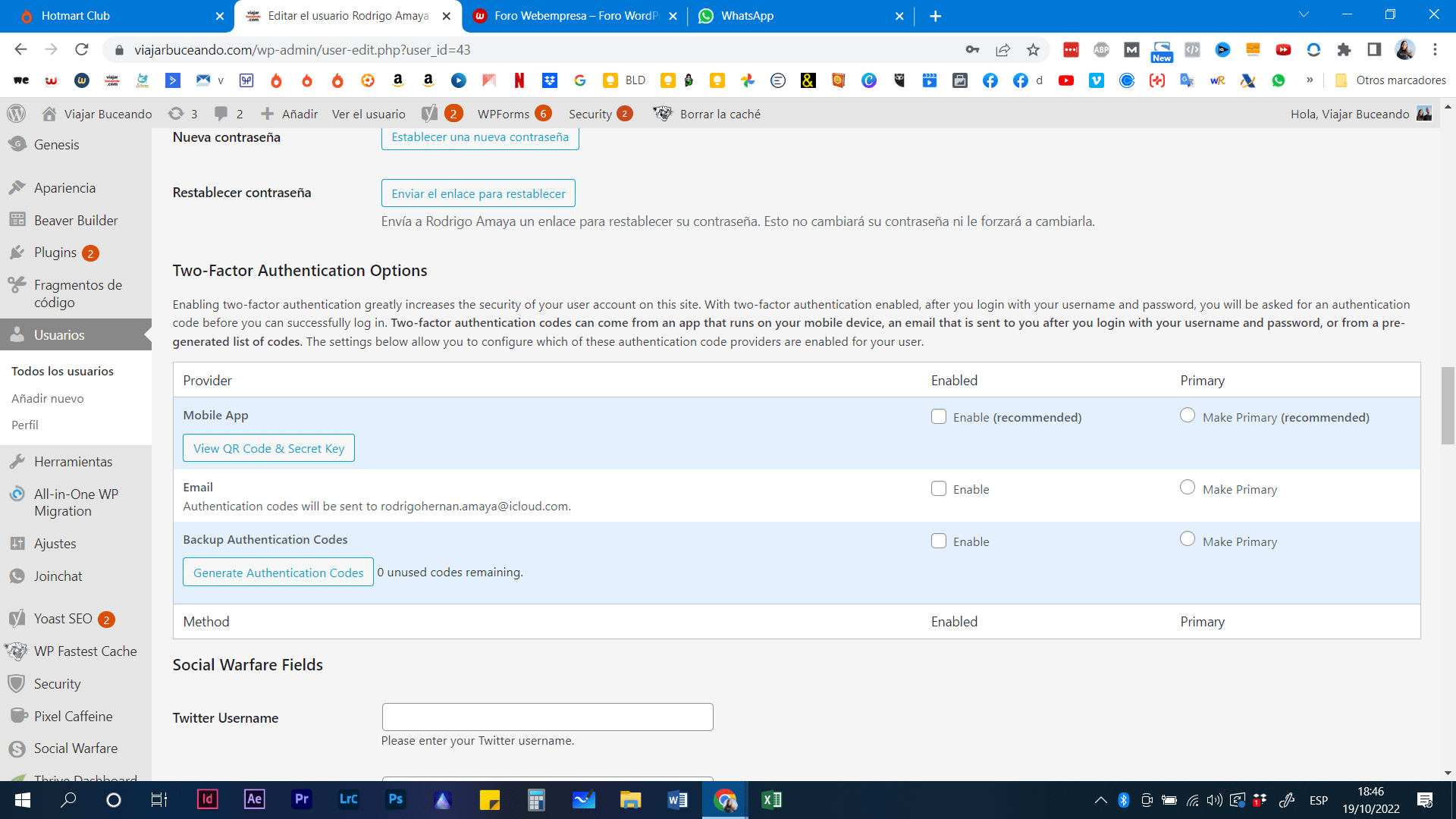Open the Netflix bookmark icon
Image resolution: width=1456 pixels, height=819 pixels.
click(x=519, y=80)
